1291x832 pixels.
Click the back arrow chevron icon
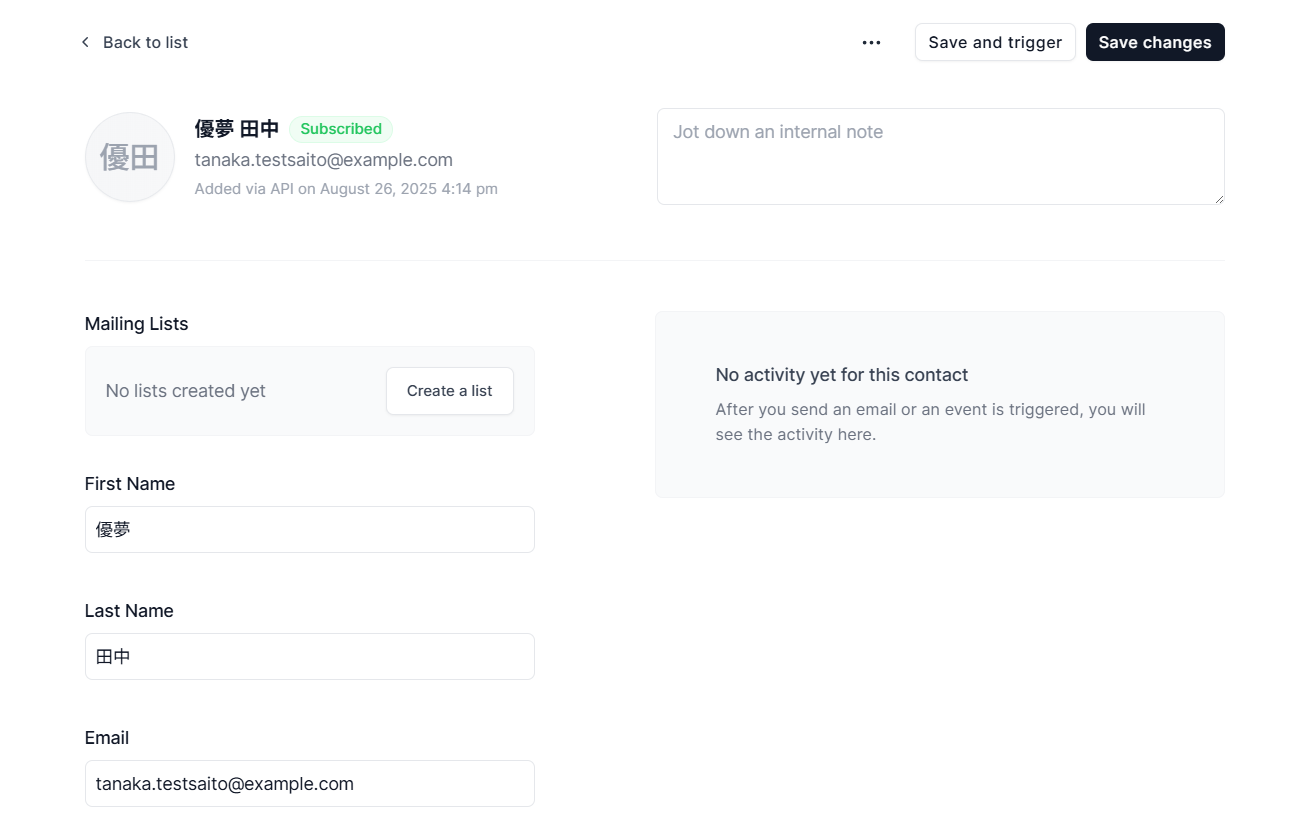click(x=85, y=42)
